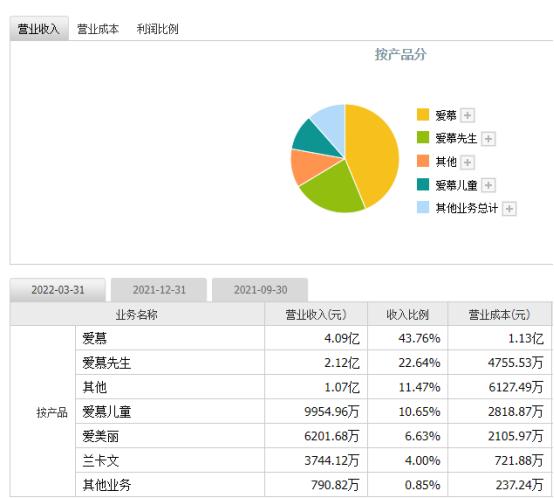The width and height of the screenshot is (554, 498).
Task: Expand the 其他 legend plus icon
Action: [467, 162]
